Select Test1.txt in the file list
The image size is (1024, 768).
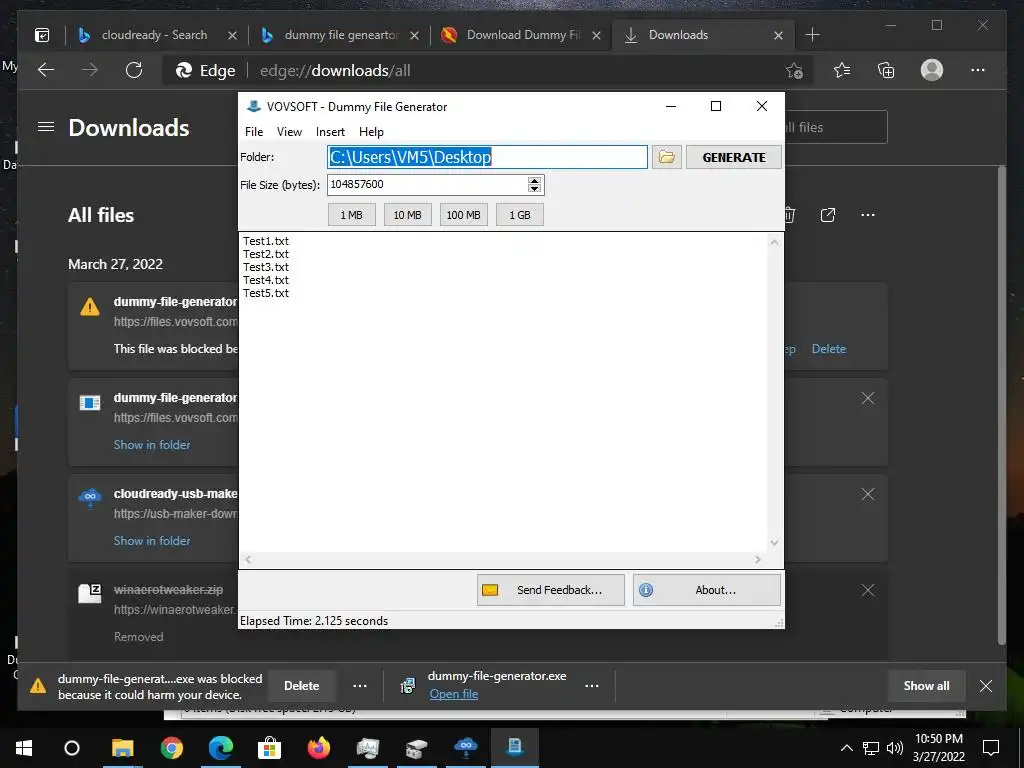click(x=266, y=241)
